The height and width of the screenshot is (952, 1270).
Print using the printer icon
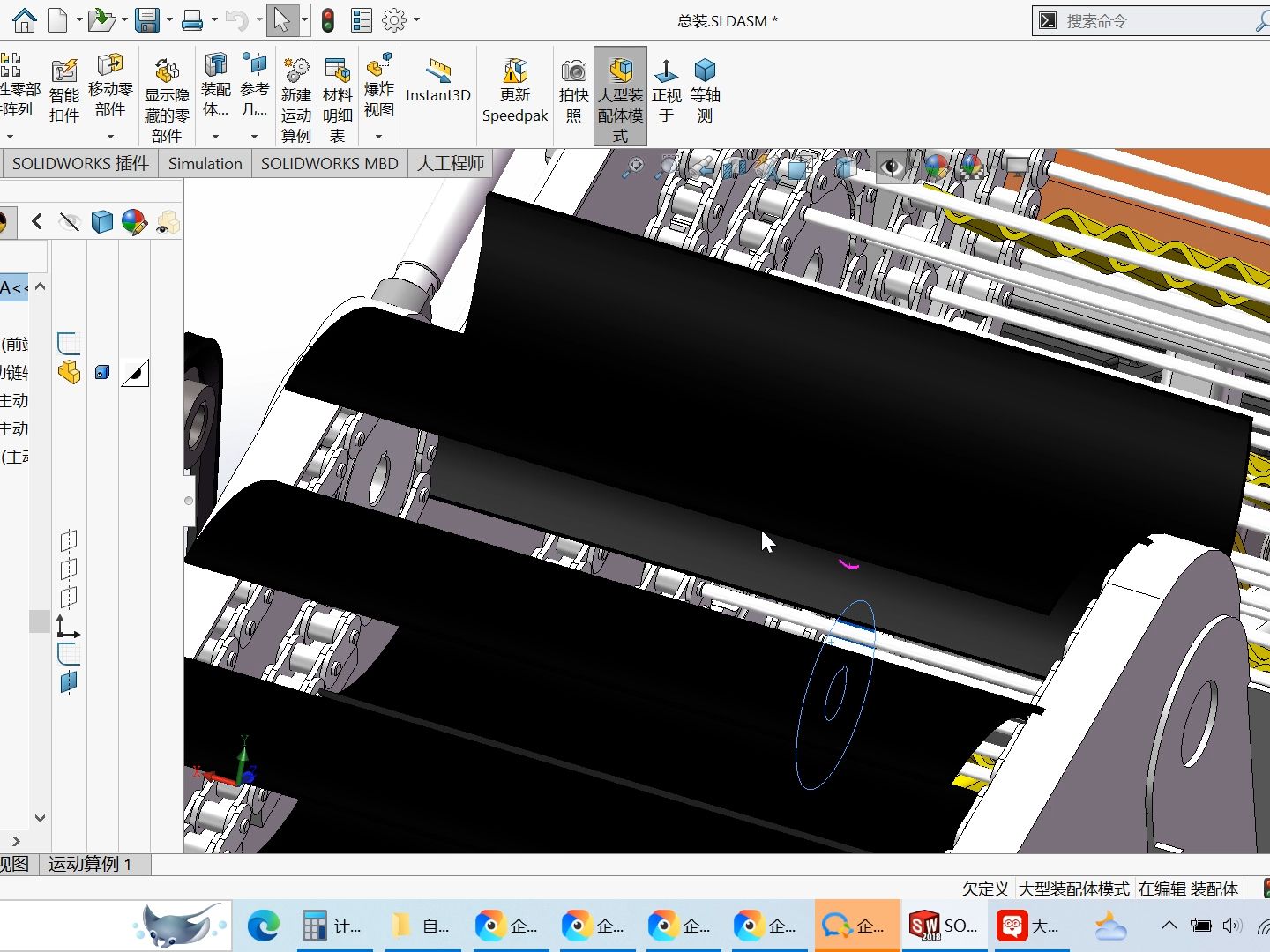[192, 19]
